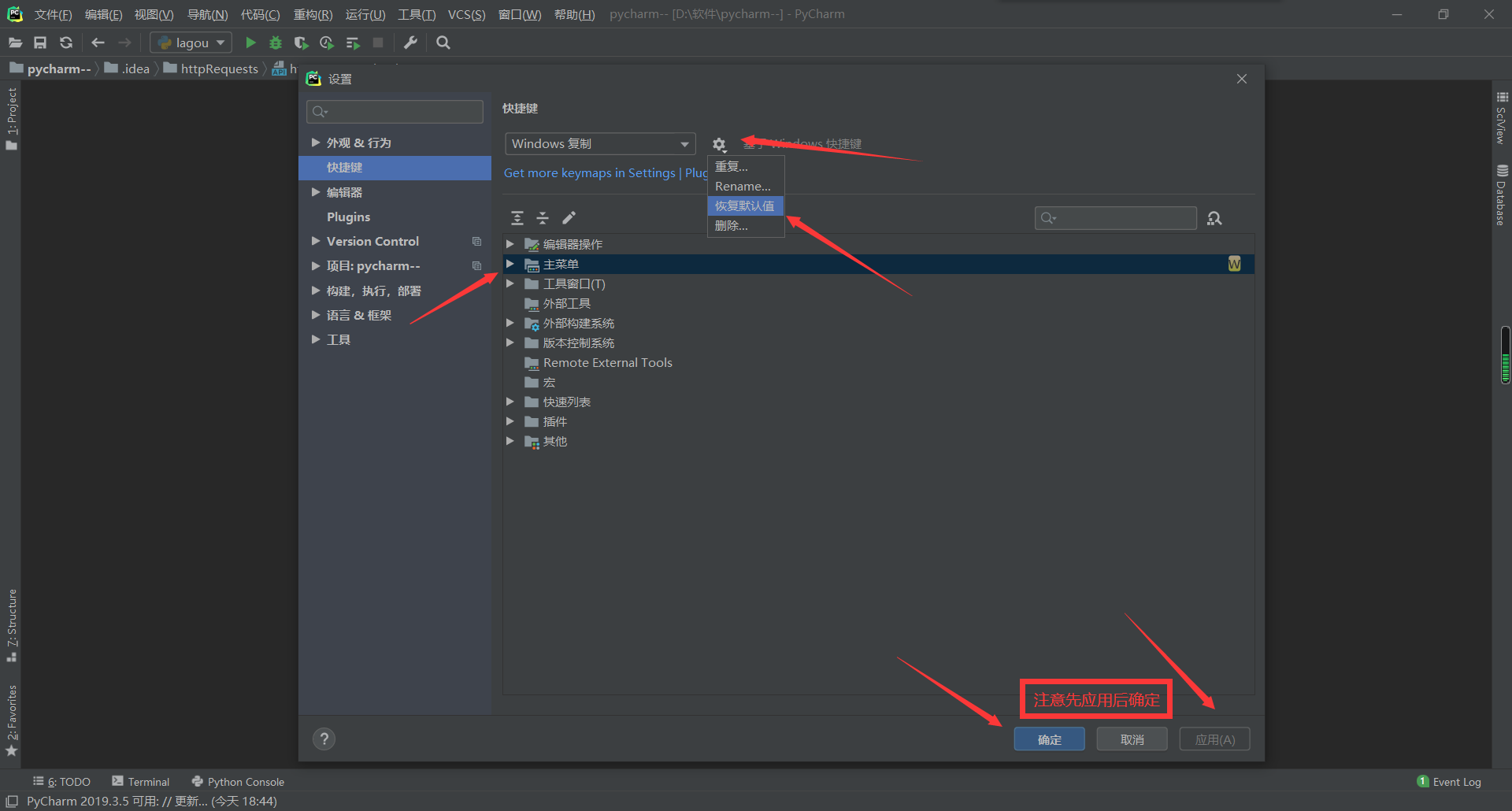Open keymap gear actions icon
1512x811 pixels.
click(719, 144)
